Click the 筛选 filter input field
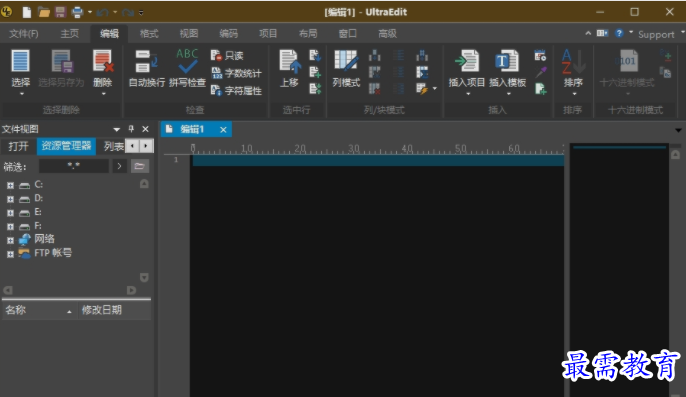686x397 pixels. click(74, 166)
